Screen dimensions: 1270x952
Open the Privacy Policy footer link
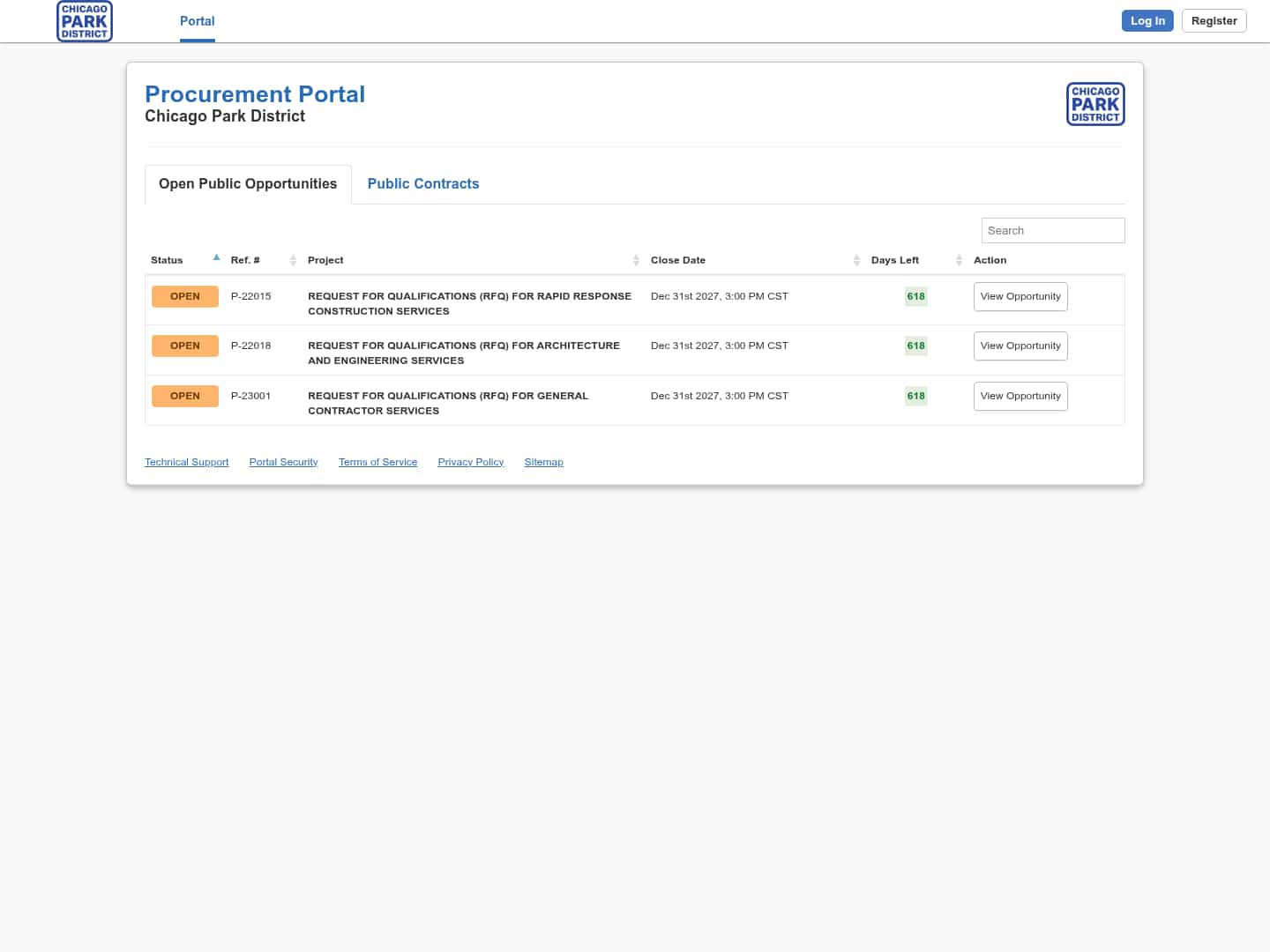470,462
